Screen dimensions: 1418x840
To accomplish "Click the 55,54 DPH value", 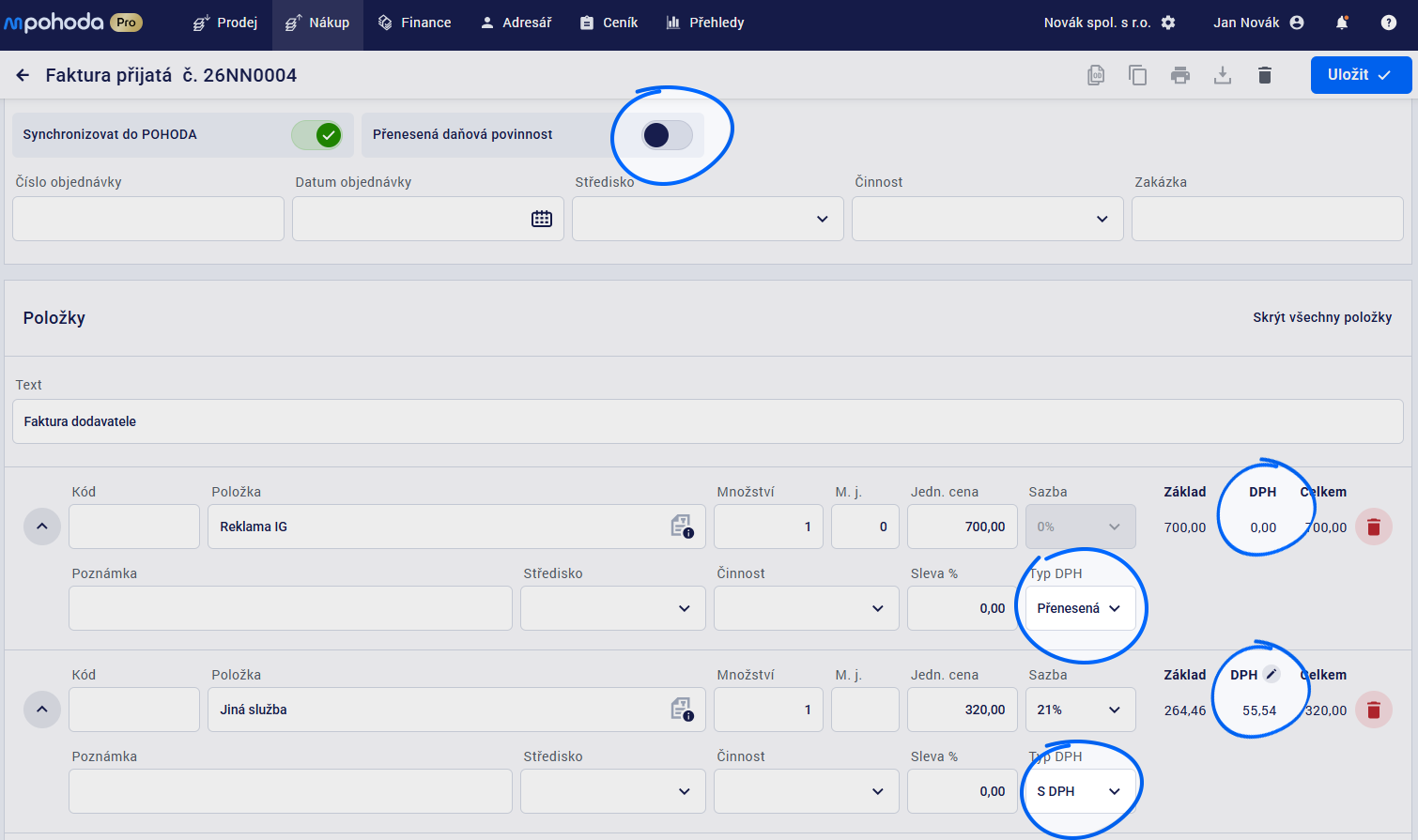I will pyautogui.click(x=1259, y=710).
